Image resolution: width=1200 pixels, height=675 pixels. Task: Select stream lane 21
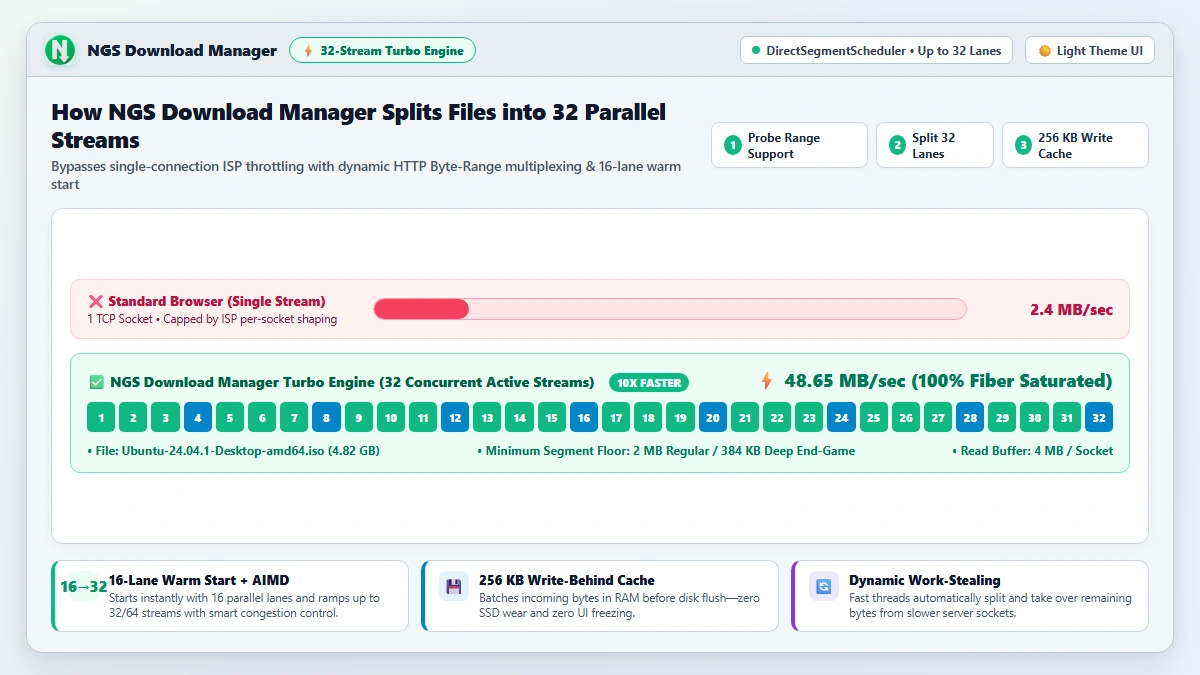[745, 417]
